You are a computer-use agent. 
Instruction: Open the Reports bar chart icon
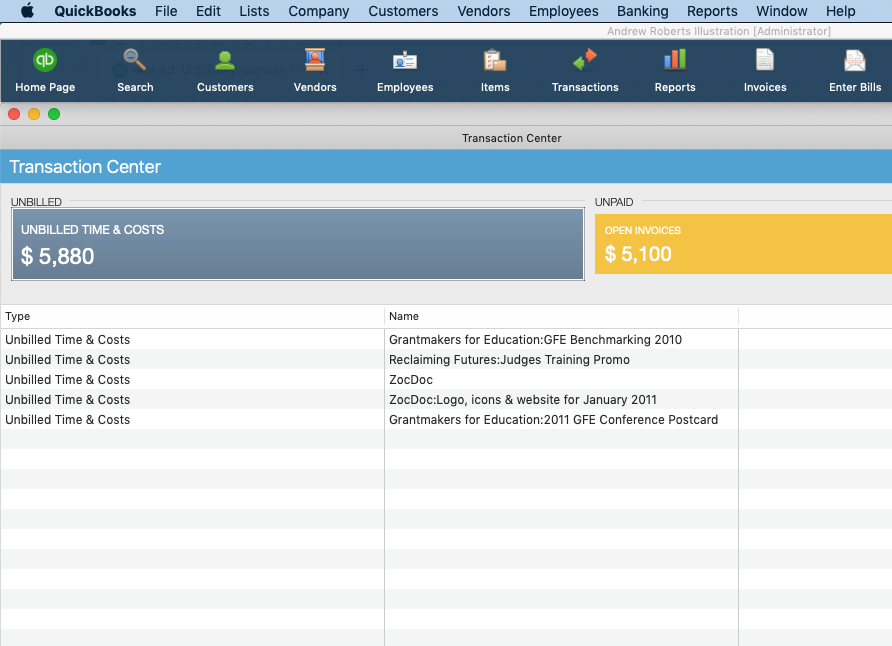675,61
